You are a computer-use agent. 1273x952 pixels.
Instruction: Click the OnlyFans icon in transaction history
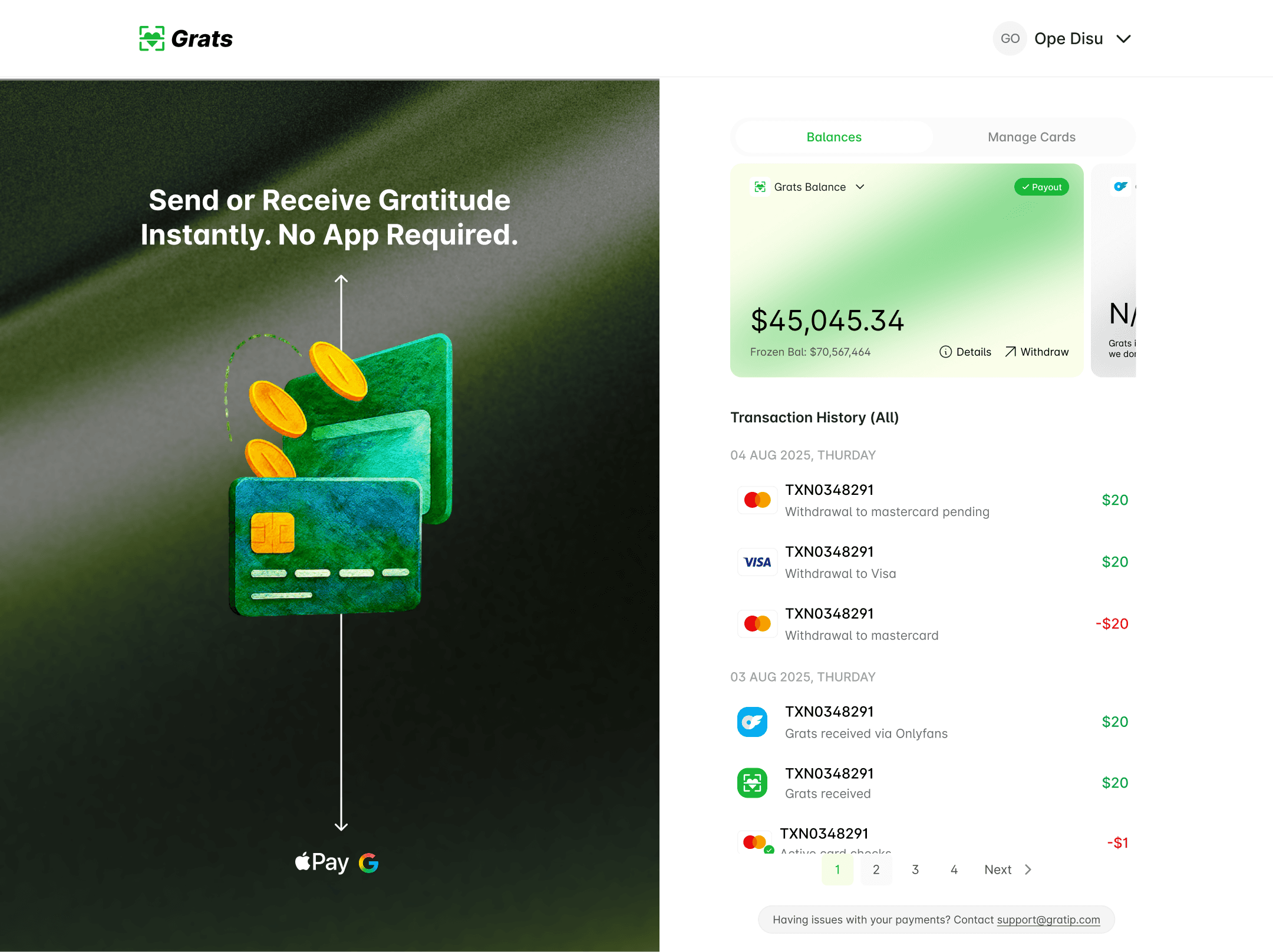coord(752,722)
